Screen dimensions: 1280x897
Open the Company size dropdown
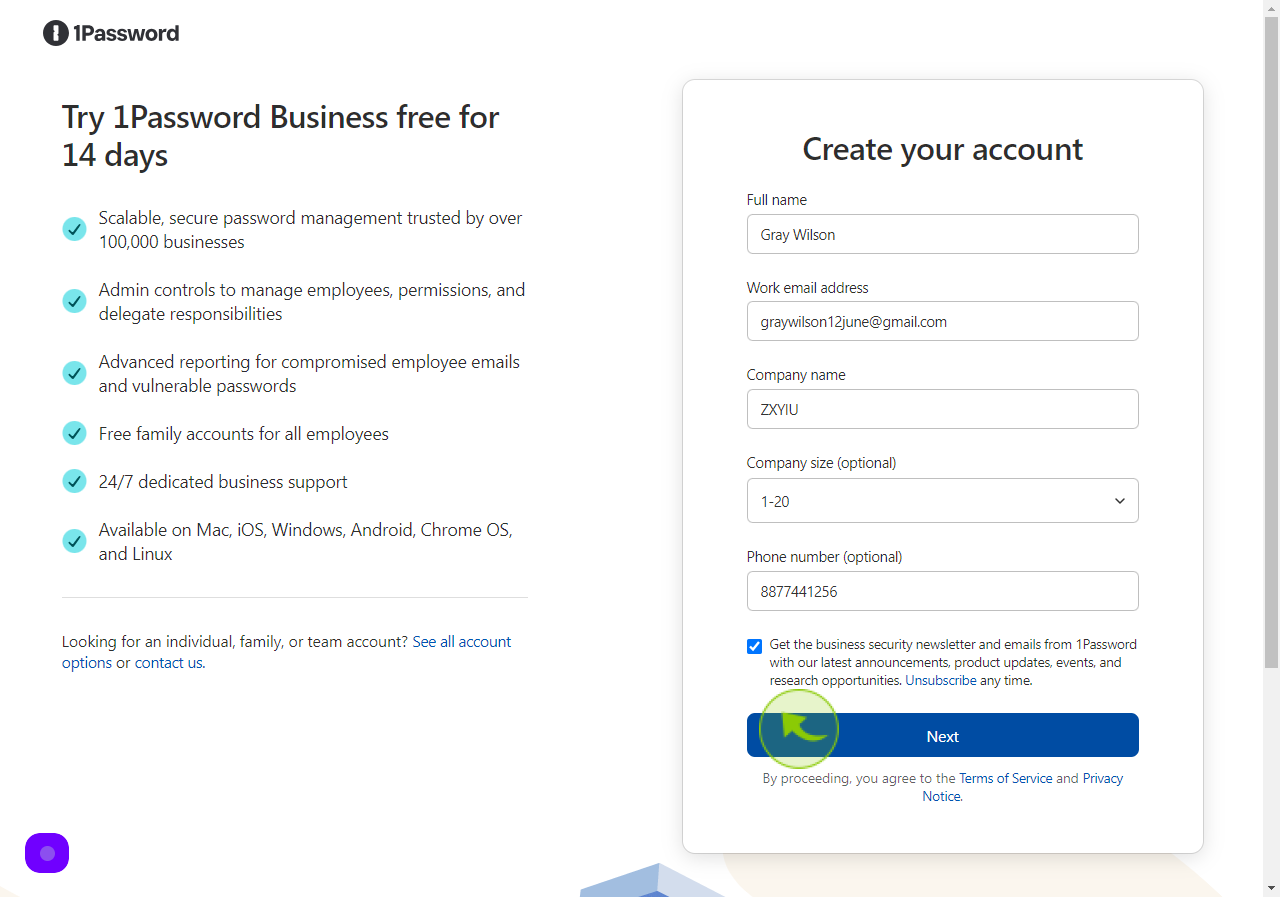click(x=942, y=500)
